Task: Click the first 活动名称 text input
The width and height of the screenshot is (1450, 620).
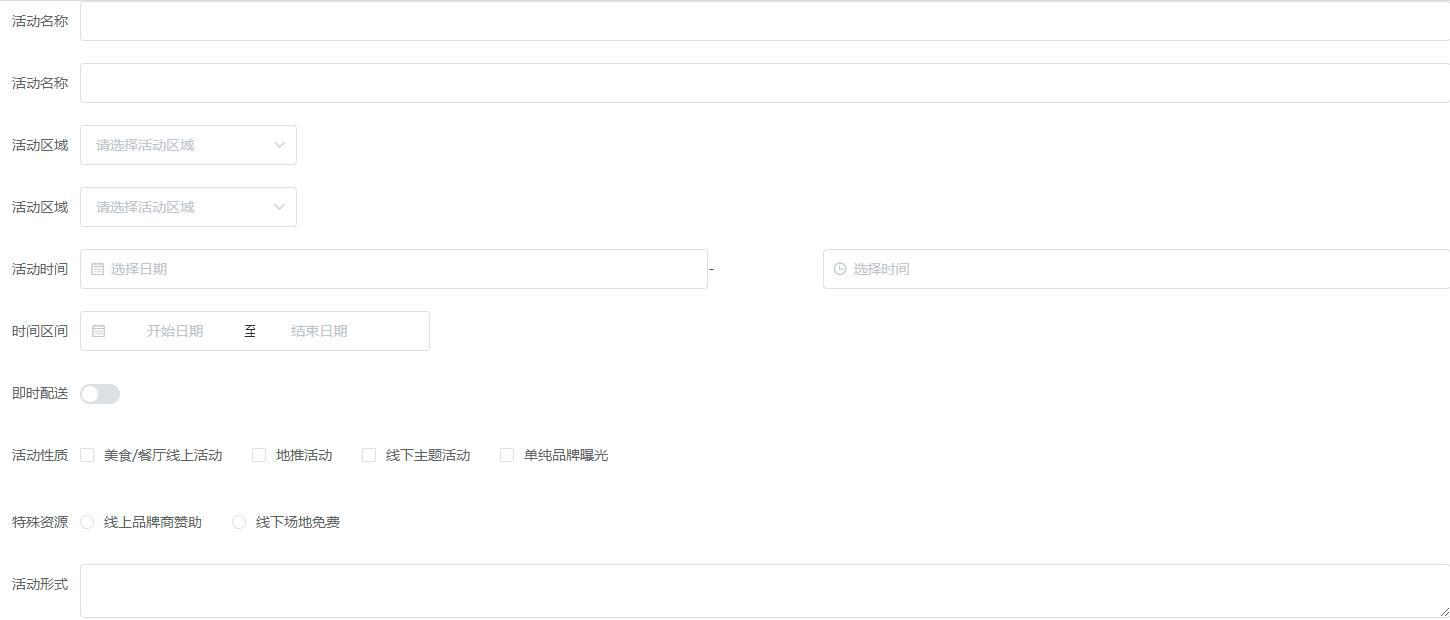Action: 765,21
